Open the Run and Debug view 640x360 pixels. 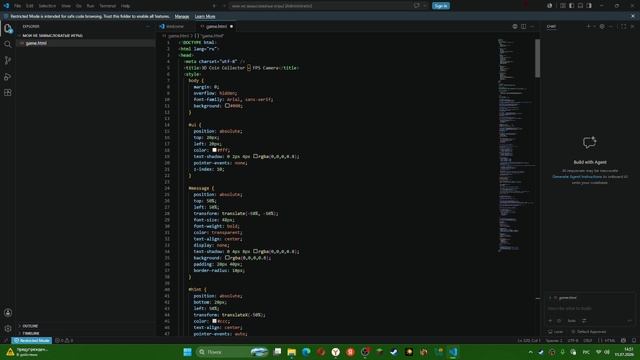[8, 77]
